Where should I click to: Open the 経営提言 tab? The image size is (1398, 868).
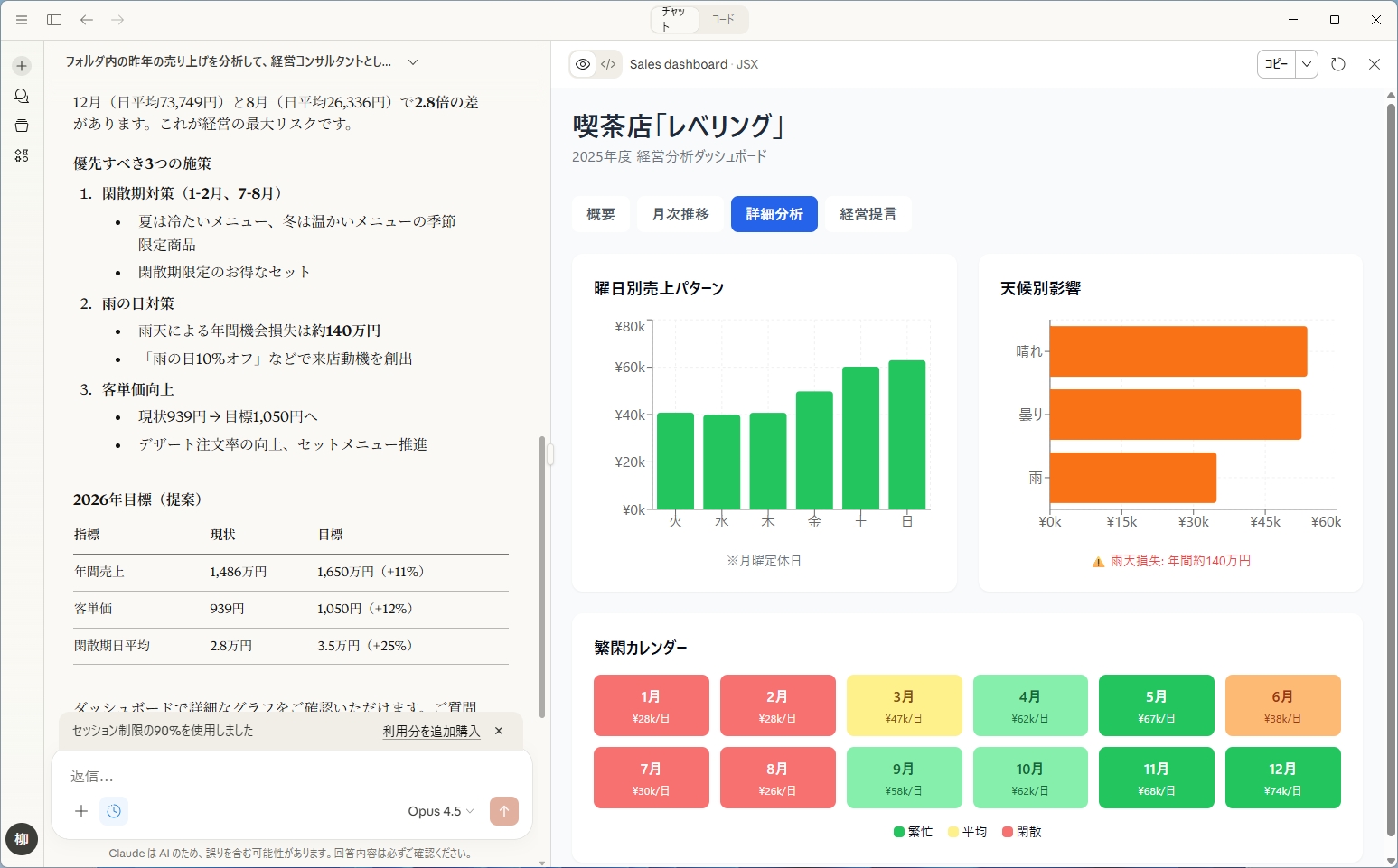coord(868,214)
